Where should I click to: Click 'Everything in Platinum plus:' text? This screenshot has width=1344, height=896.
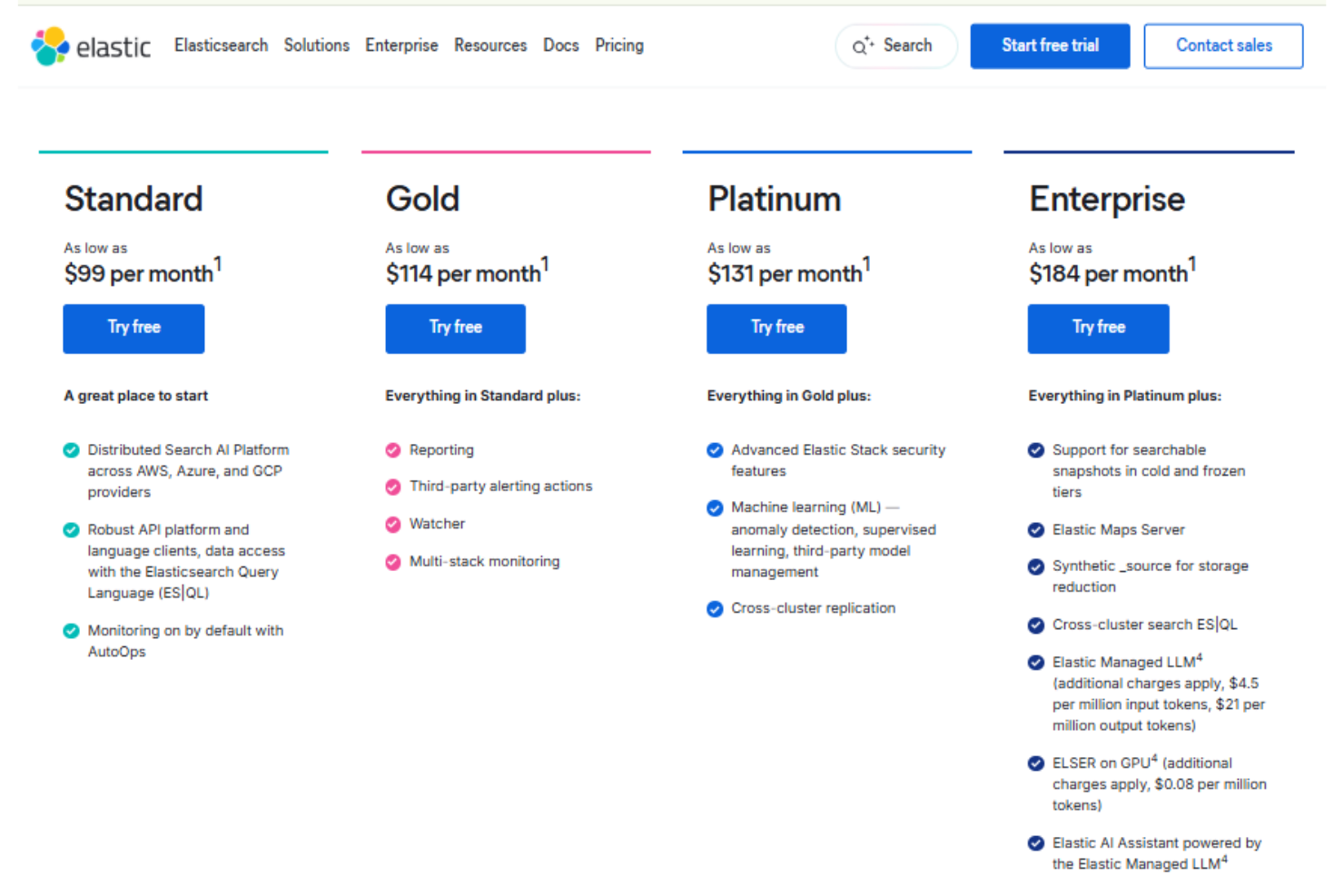1124,396
